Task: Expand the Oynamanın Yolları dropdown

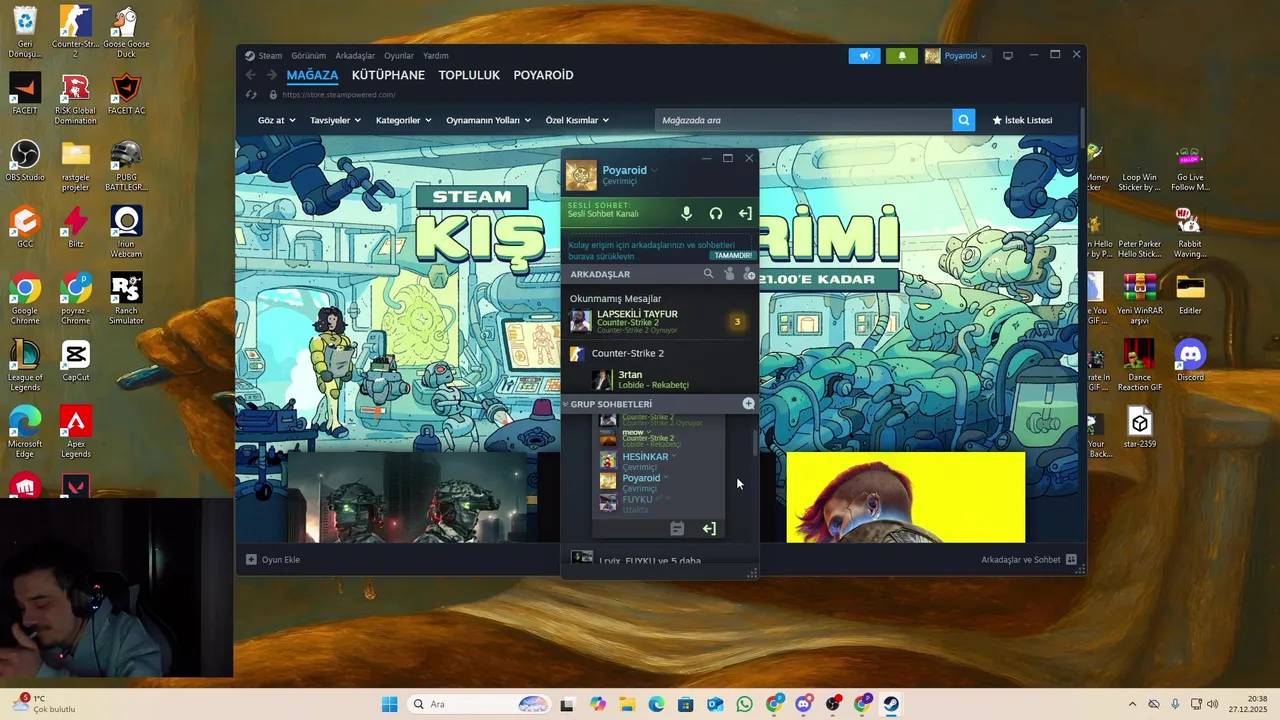Action: pyautogui.click(x=489, y=120)
